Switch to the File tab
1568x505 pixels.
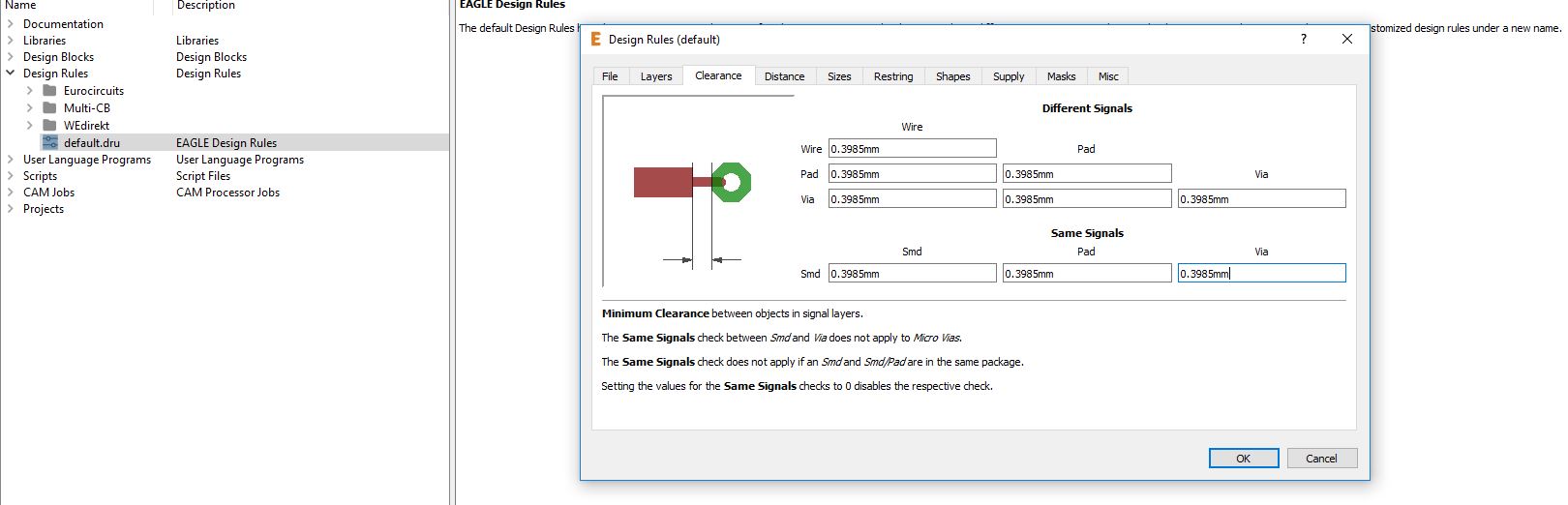(x=610, y=76)
